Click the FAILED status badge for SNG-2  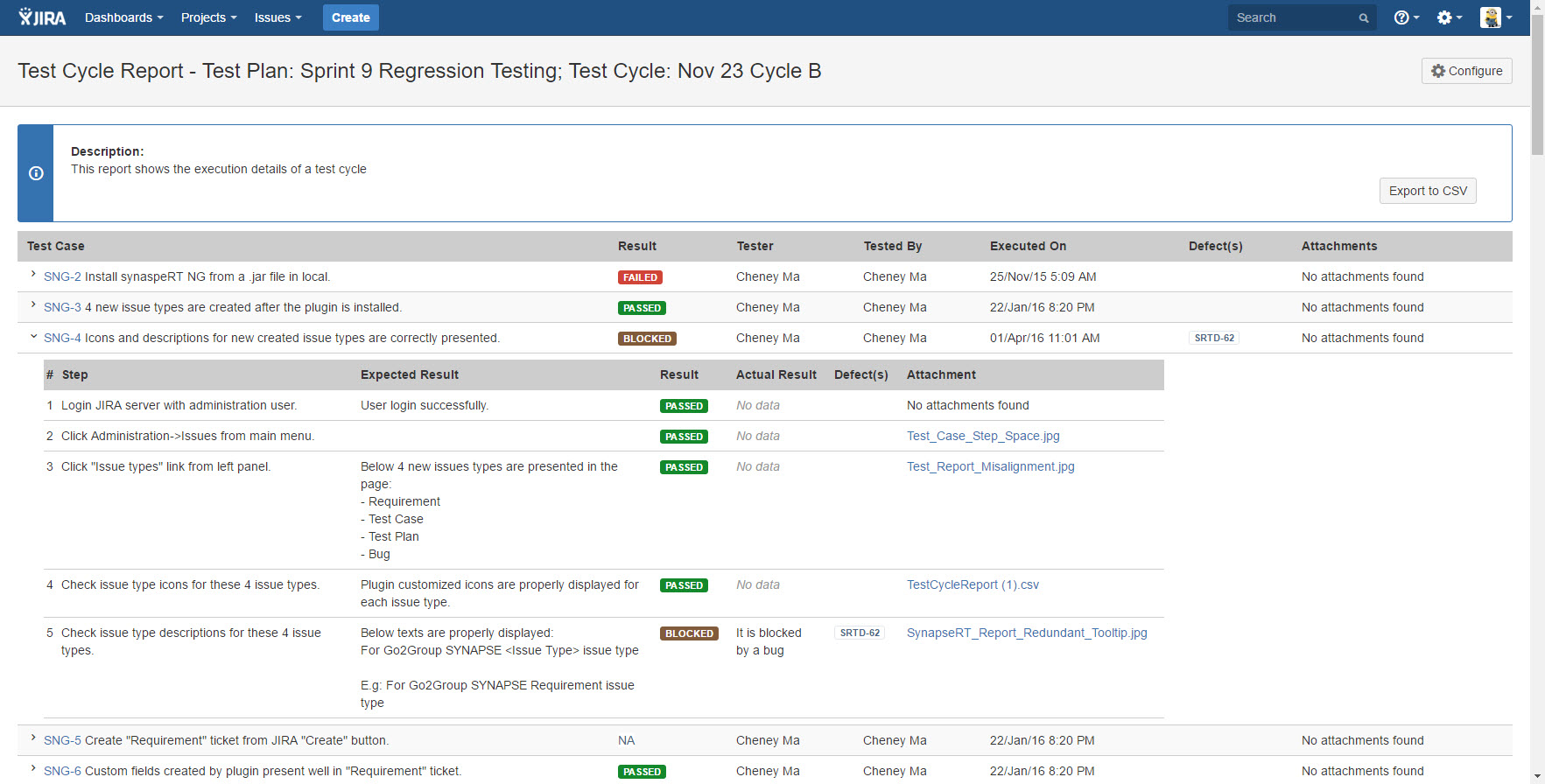(x=640, y=277)
